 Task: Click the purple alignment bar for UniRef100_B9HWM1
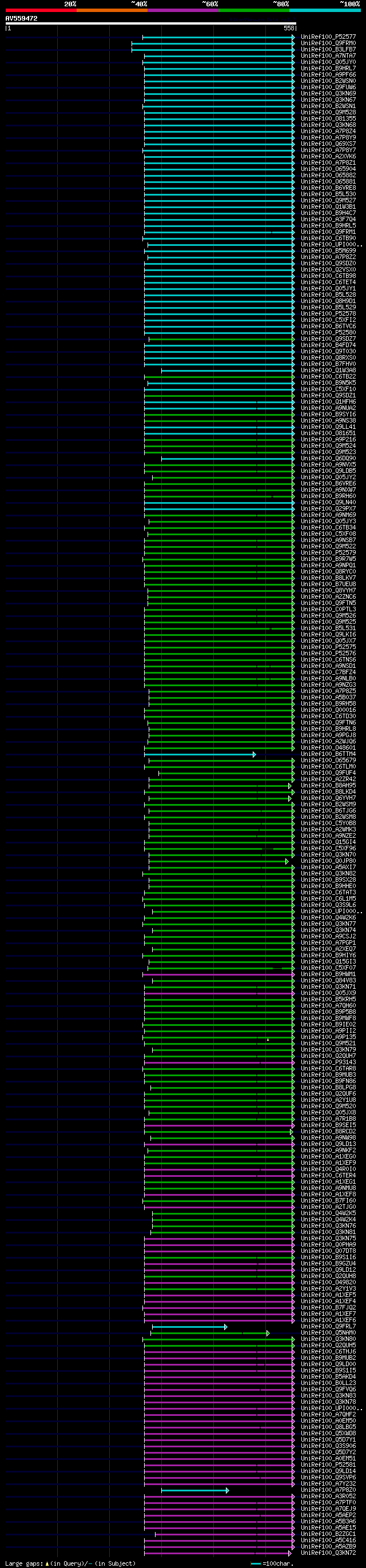[218, 974]
